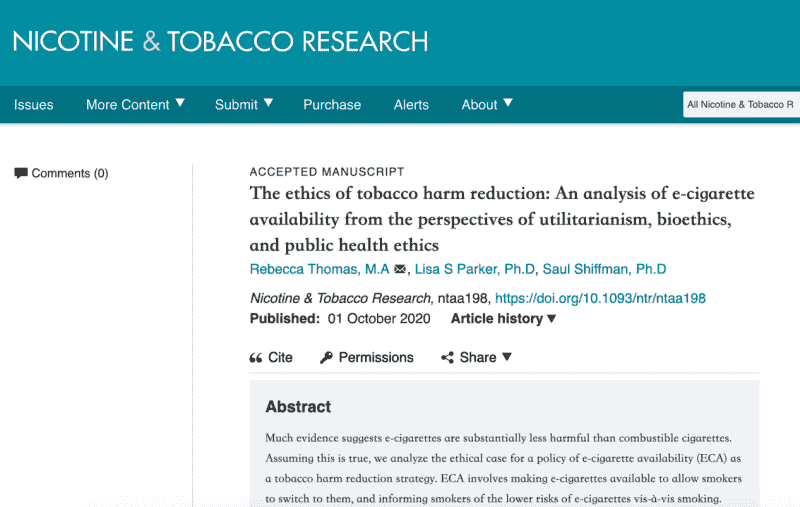Follow the doi.org/10.1093/ntr/ntaa198 link
800x507 pixels.
[600, 298]
